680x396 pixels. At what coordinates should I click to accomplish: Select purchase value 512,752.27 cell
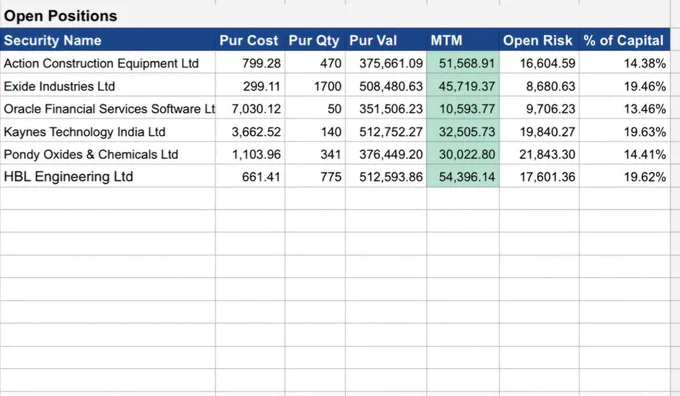tap(386, 131)
